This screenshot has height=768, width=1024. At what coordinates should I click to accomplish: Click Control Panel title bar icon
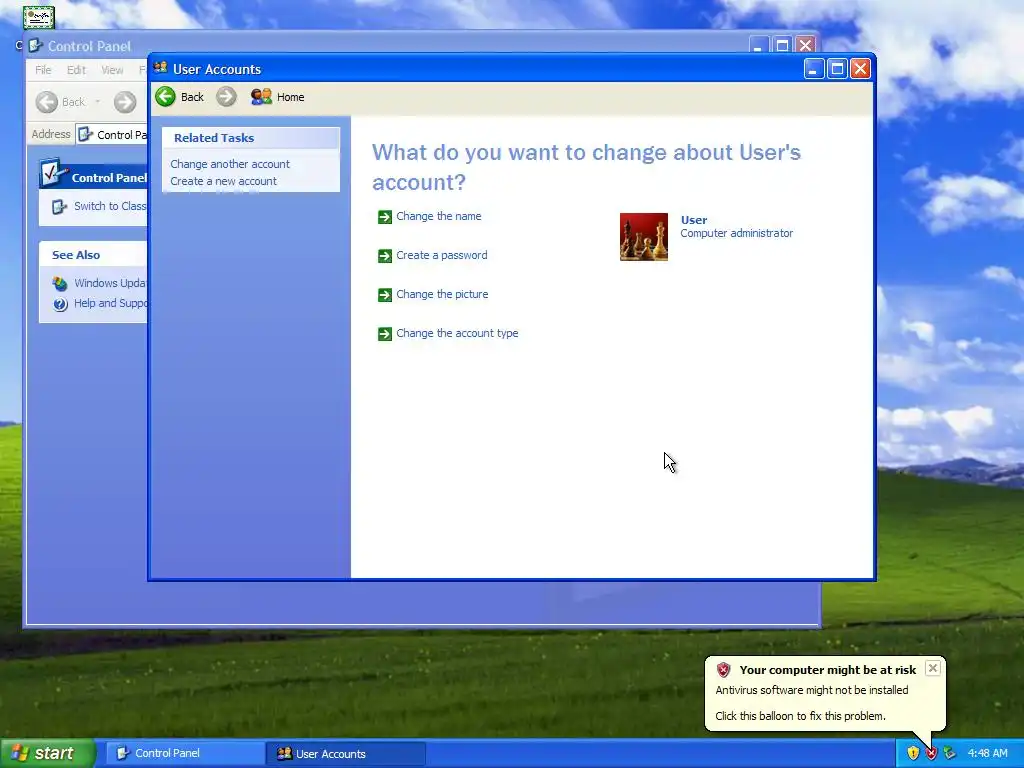[36, 46]
